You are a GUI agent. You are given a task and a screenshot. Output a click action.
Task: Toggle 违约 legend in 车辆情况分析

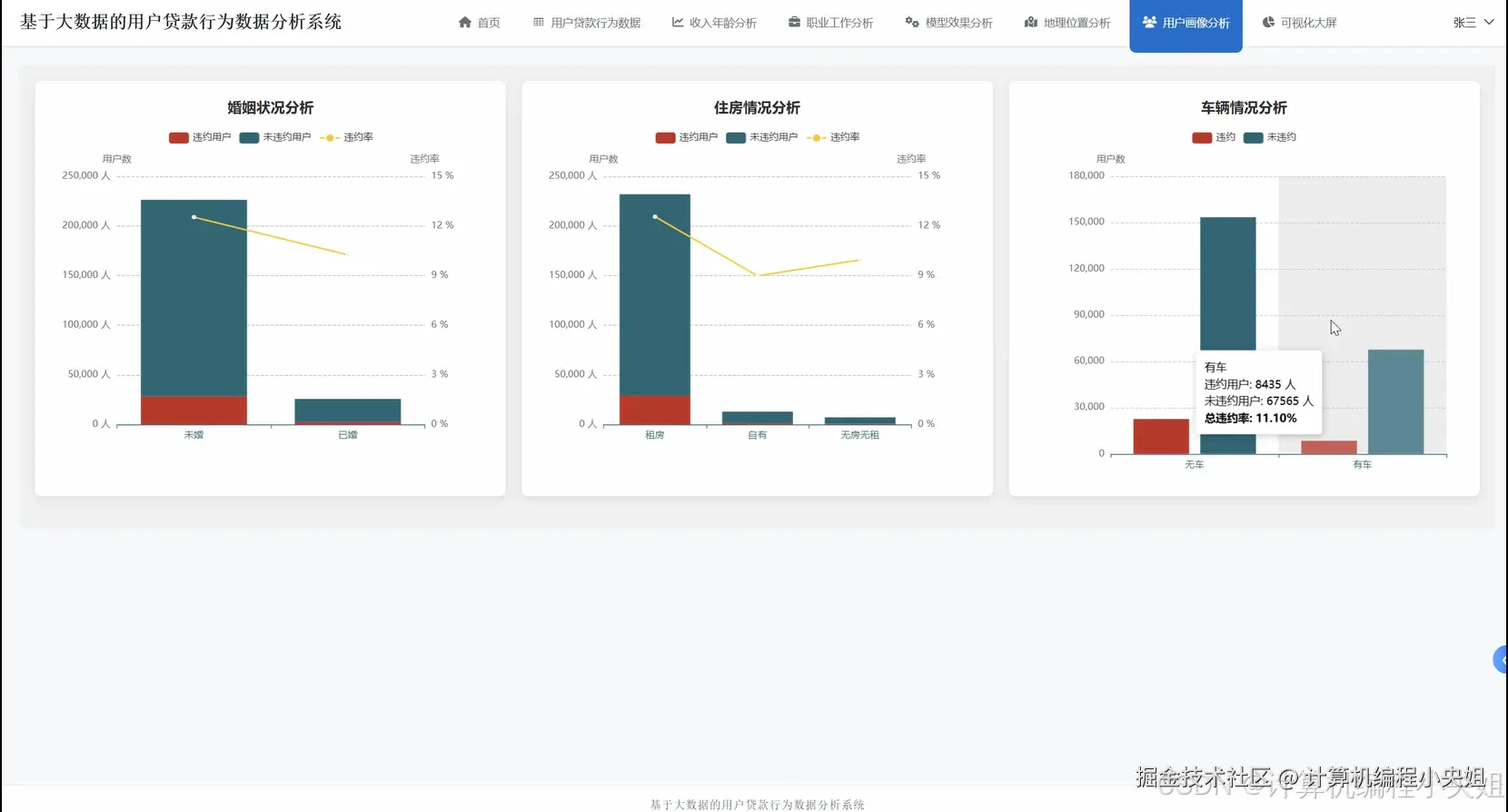tap(1214, 137)
